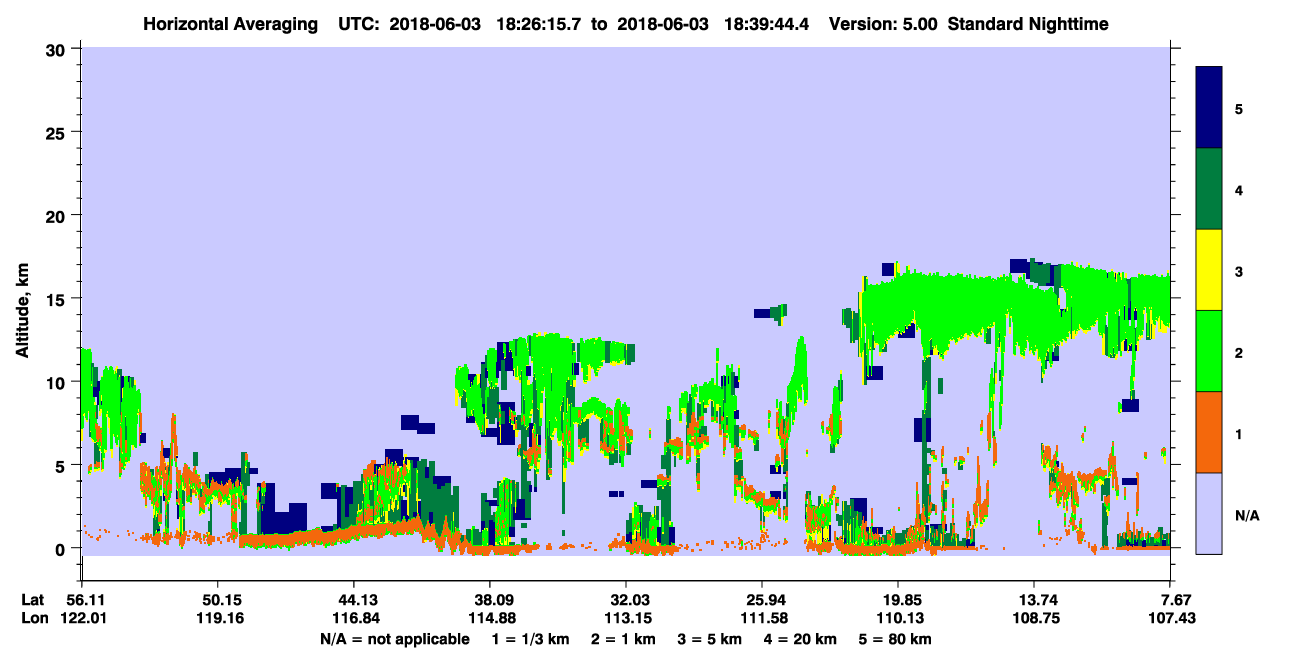Viewport: 1300px width, 667px height.
Task: Click the '3 = 5 km' legend entry
Action: [x=710, y=639]
